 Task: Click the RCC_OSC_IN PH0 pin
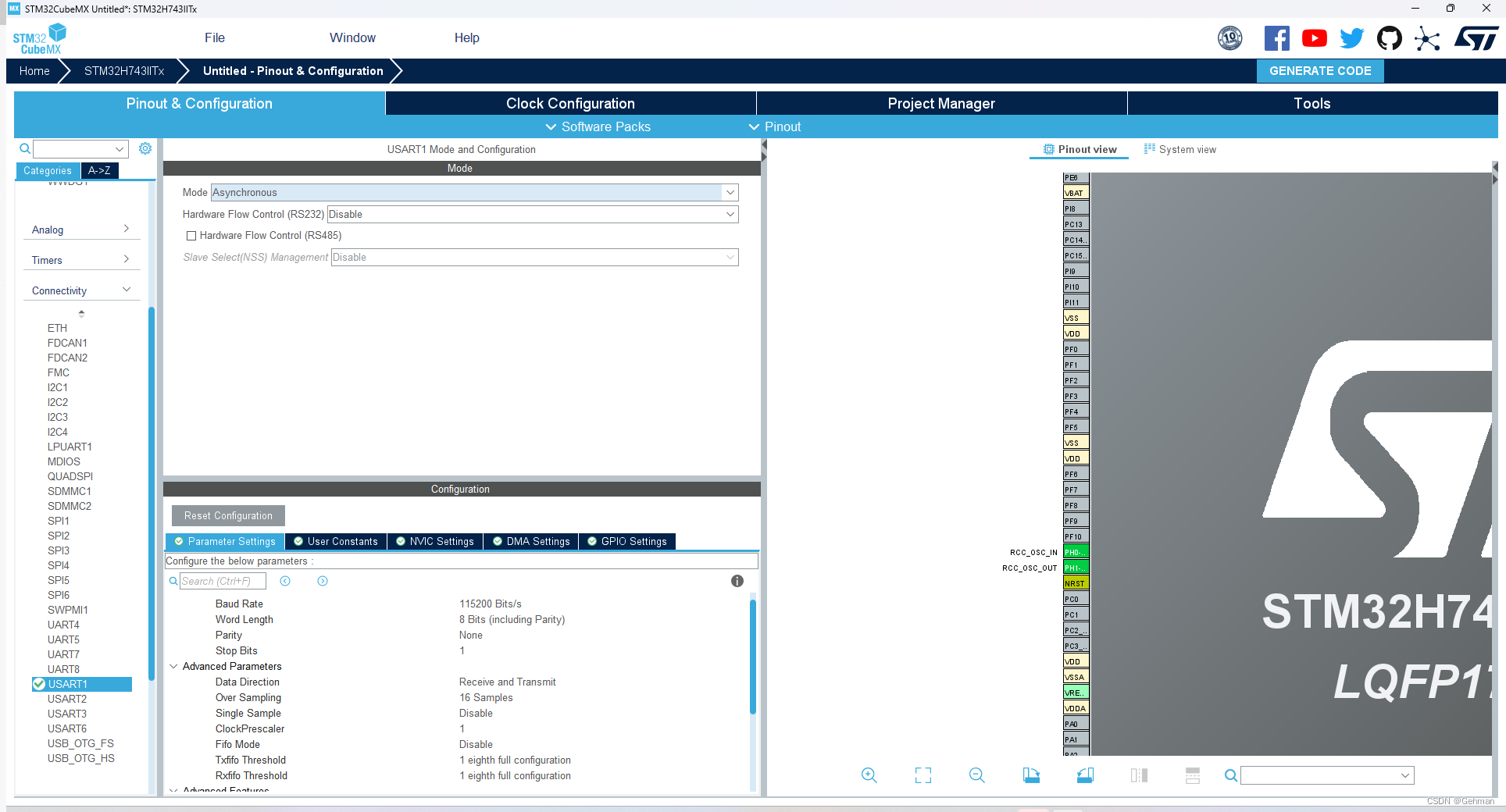[1076, 552]
